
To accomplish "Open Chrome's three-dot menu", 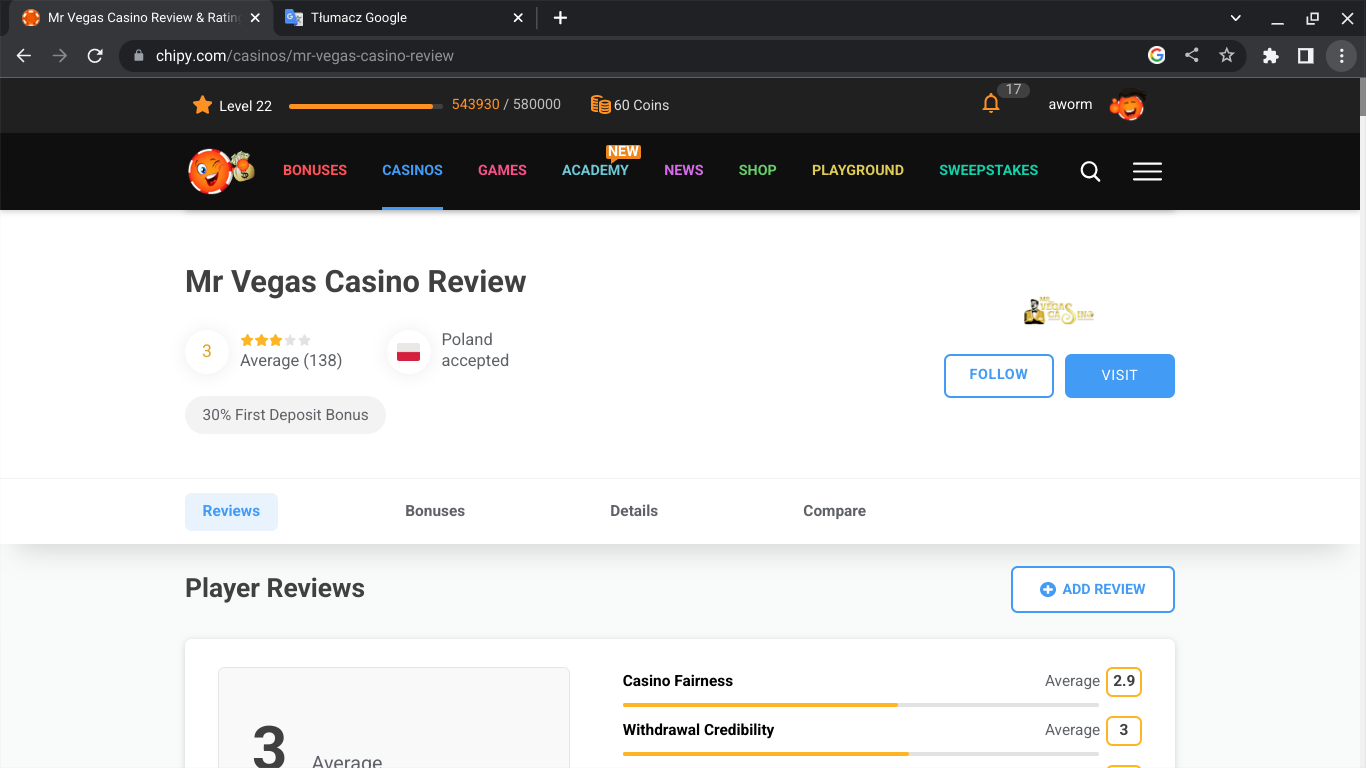I will (1341, 56).
